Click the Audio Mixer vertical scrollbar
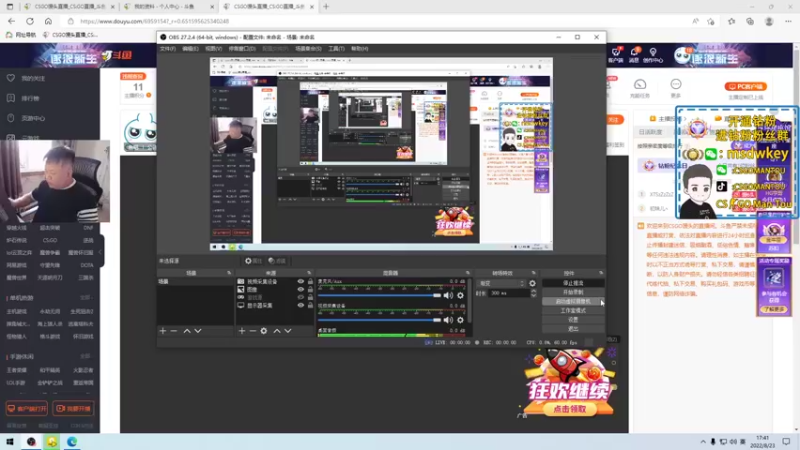The image size is (800, 450). pyautogui.click(x=469, y=301)
